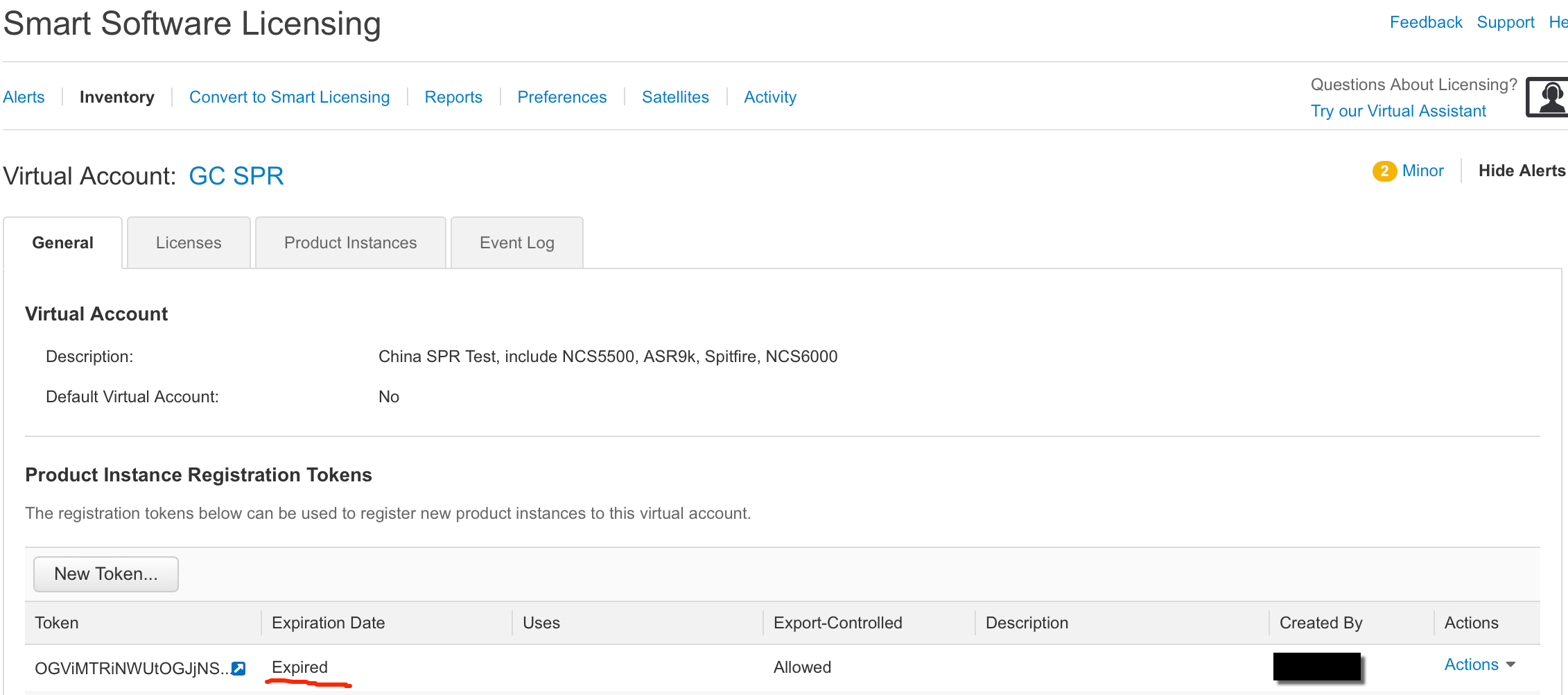Open the Preferences section
This screenshot has height=695, width=1568.
click(x=562, y=97)
